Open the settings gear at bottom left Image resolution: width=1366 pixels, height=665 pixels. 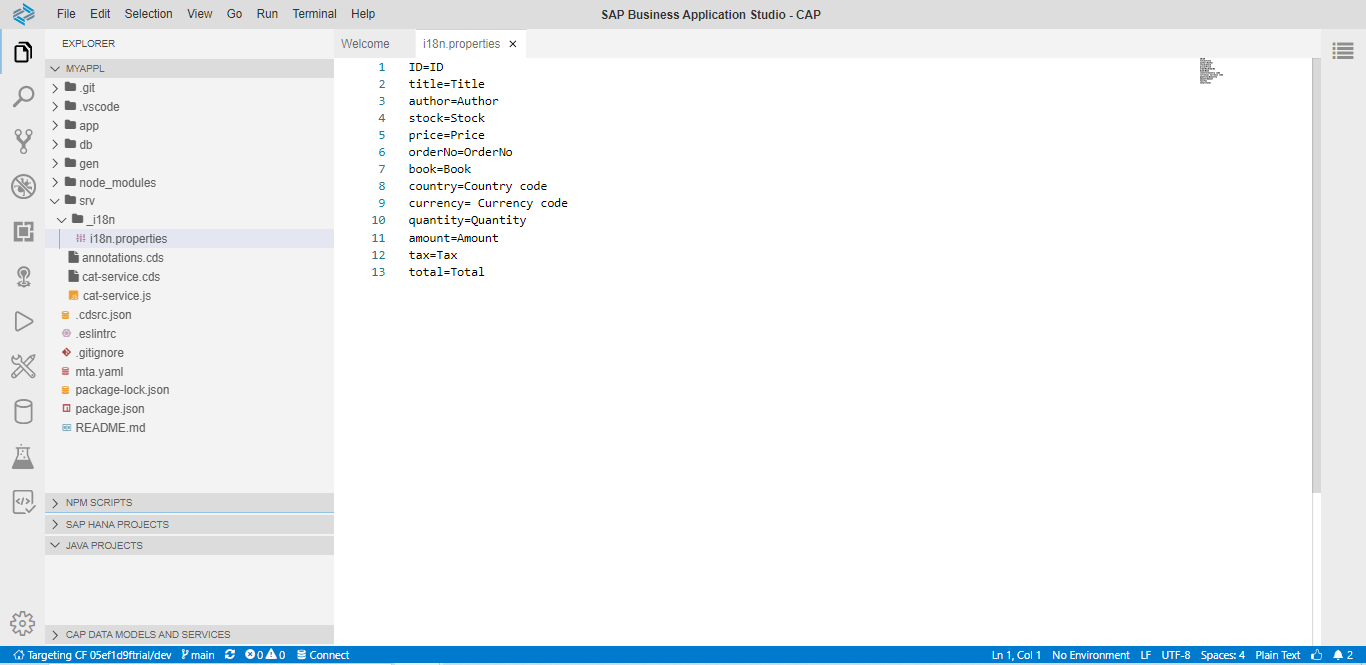pyautogui.click(x=22, y=623)
